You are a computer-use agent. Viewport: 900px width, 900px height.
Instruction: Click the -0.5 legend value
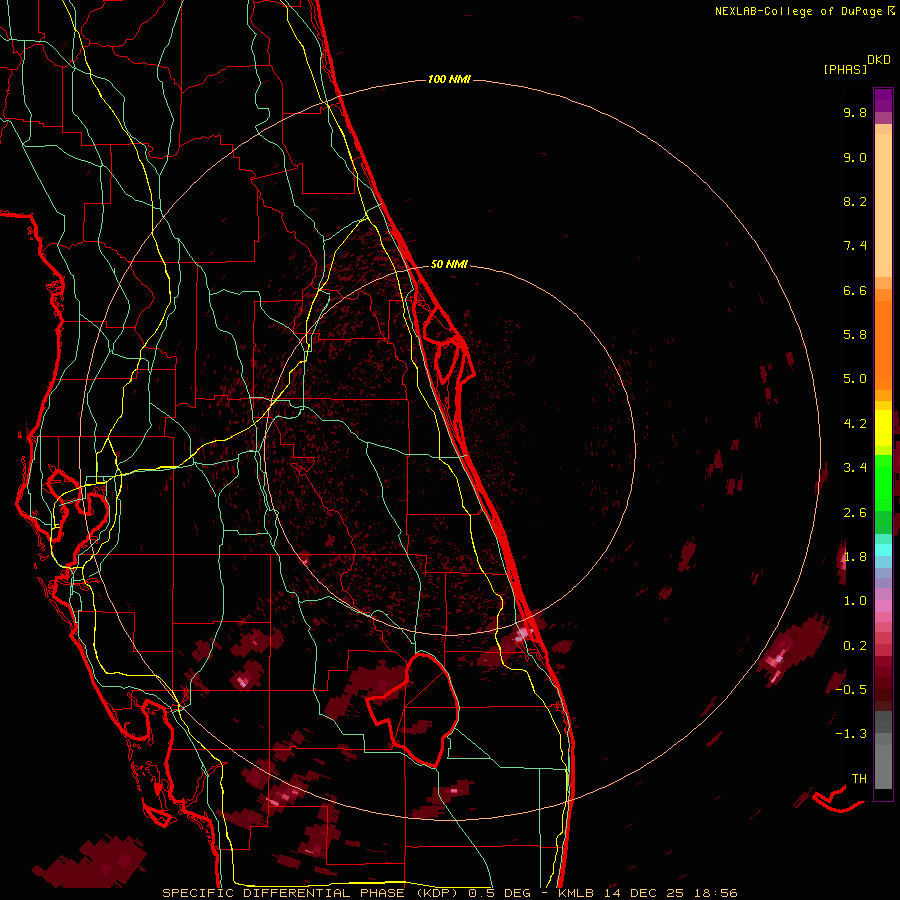[x=851, y=690]
